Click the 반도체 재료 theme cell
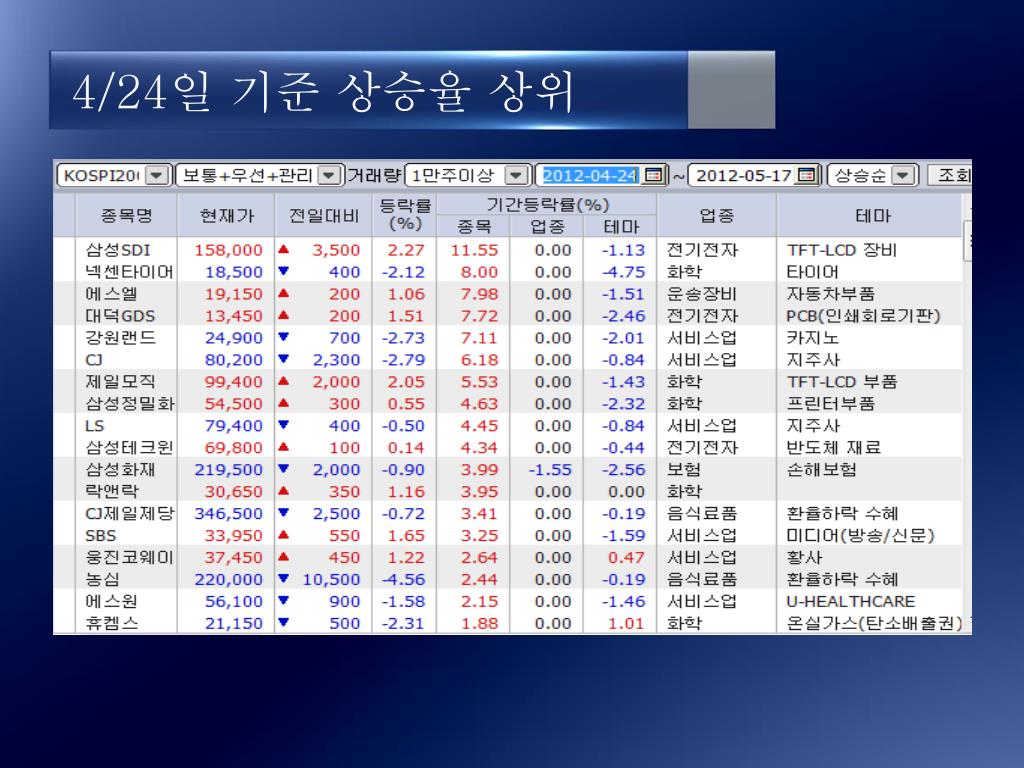 [834, 447]
